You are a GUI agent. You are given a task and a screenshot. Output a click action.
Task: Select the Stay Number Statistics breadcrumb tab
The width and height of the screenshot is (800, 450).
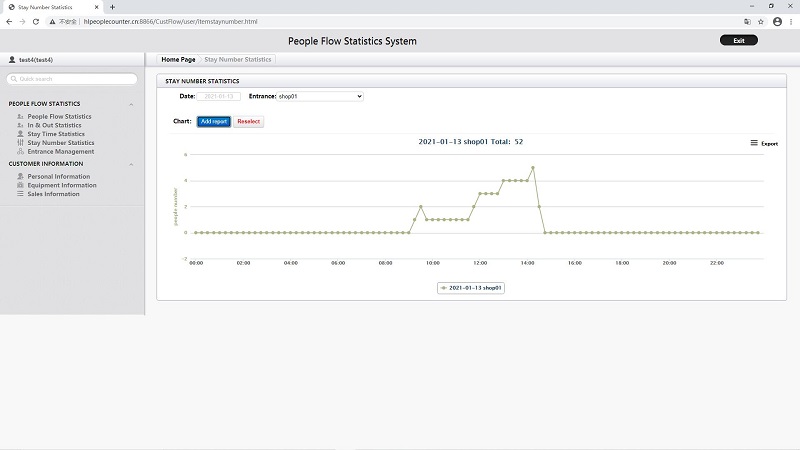tap(238, 59)
